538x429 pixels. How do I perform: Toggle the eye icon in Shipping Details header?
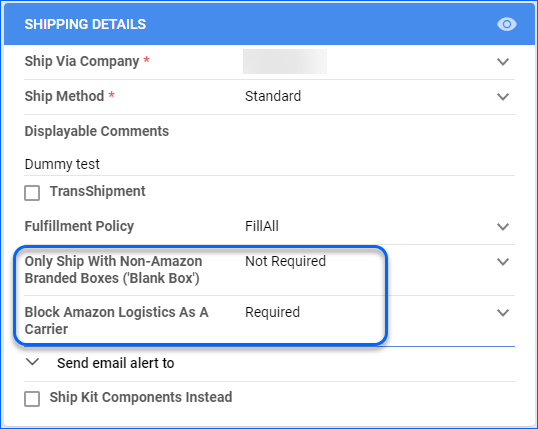pos(507,24)
